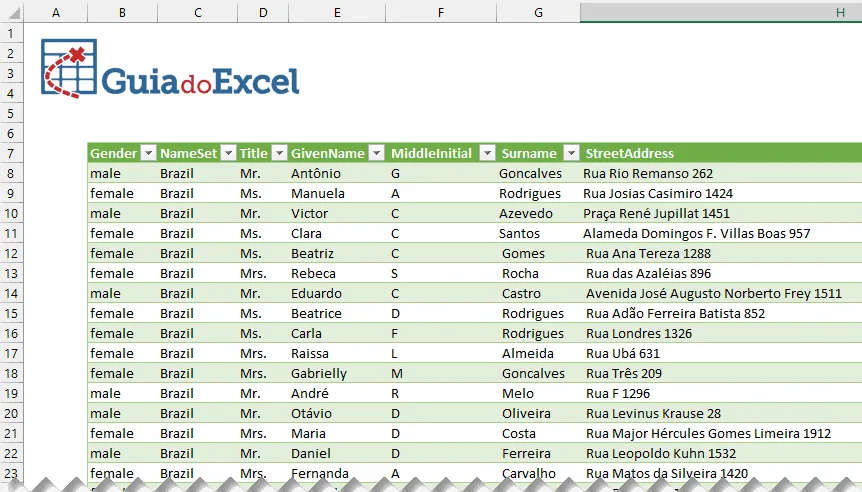Expand the MiddleInitial filter arrow

(488, 153)
